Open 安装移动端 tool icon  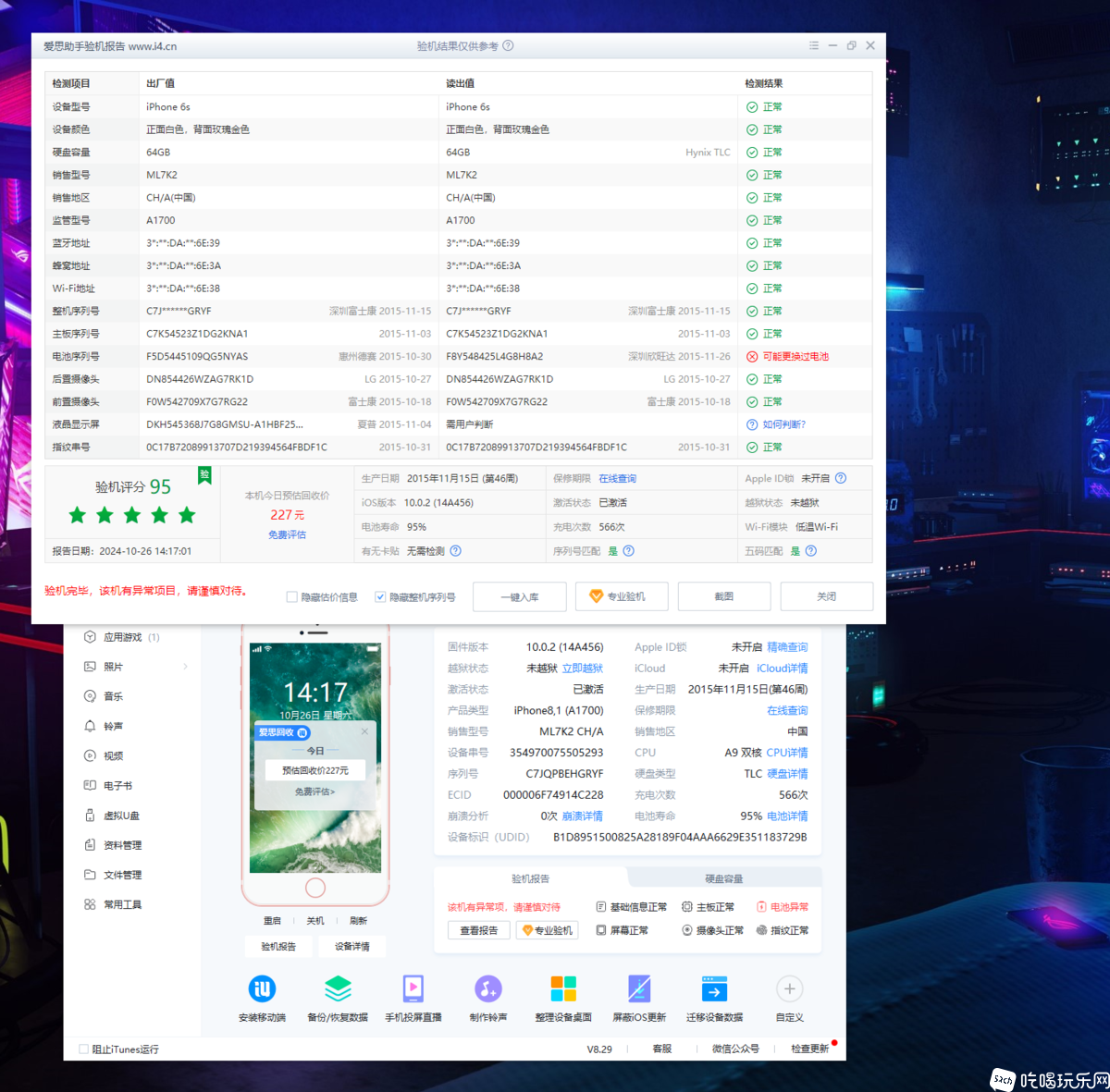tap(262, 989)
